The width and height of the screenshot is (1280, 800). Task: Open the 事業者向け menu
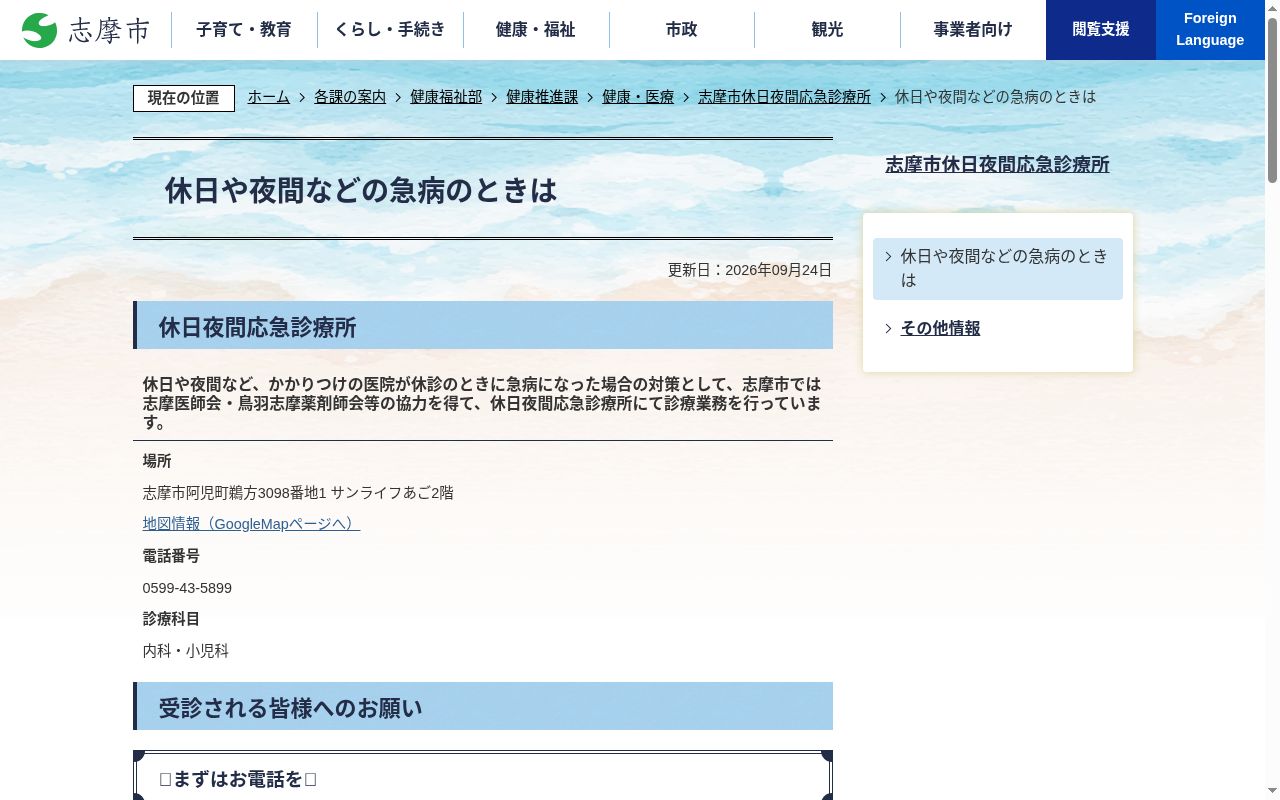973,30
